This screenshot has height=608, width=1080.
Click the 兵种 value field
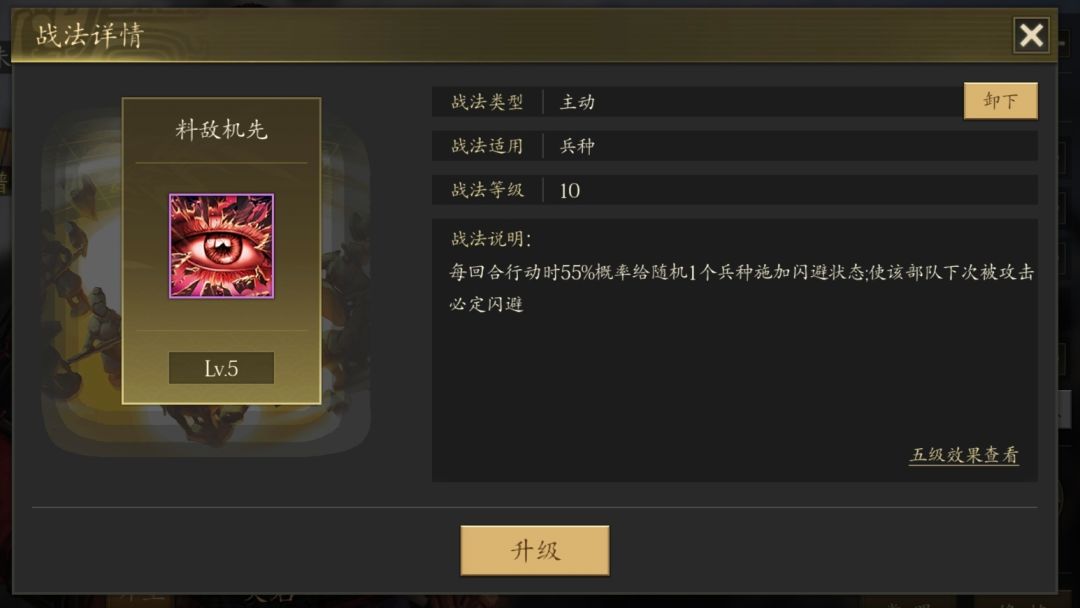789,146
